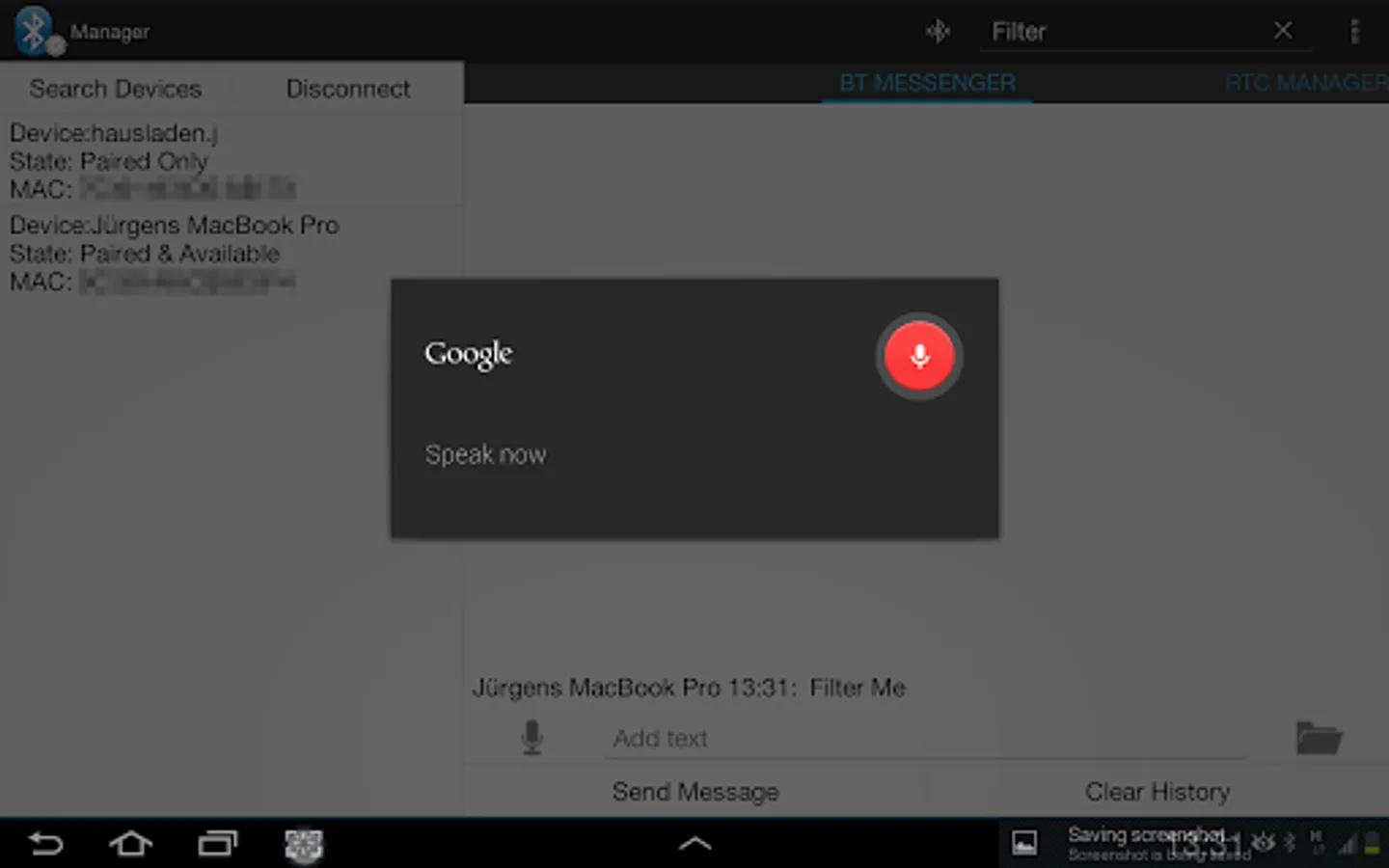Open the overflow menu (three dots)
1389x868 pixels.
click(x=1354, y=32)
